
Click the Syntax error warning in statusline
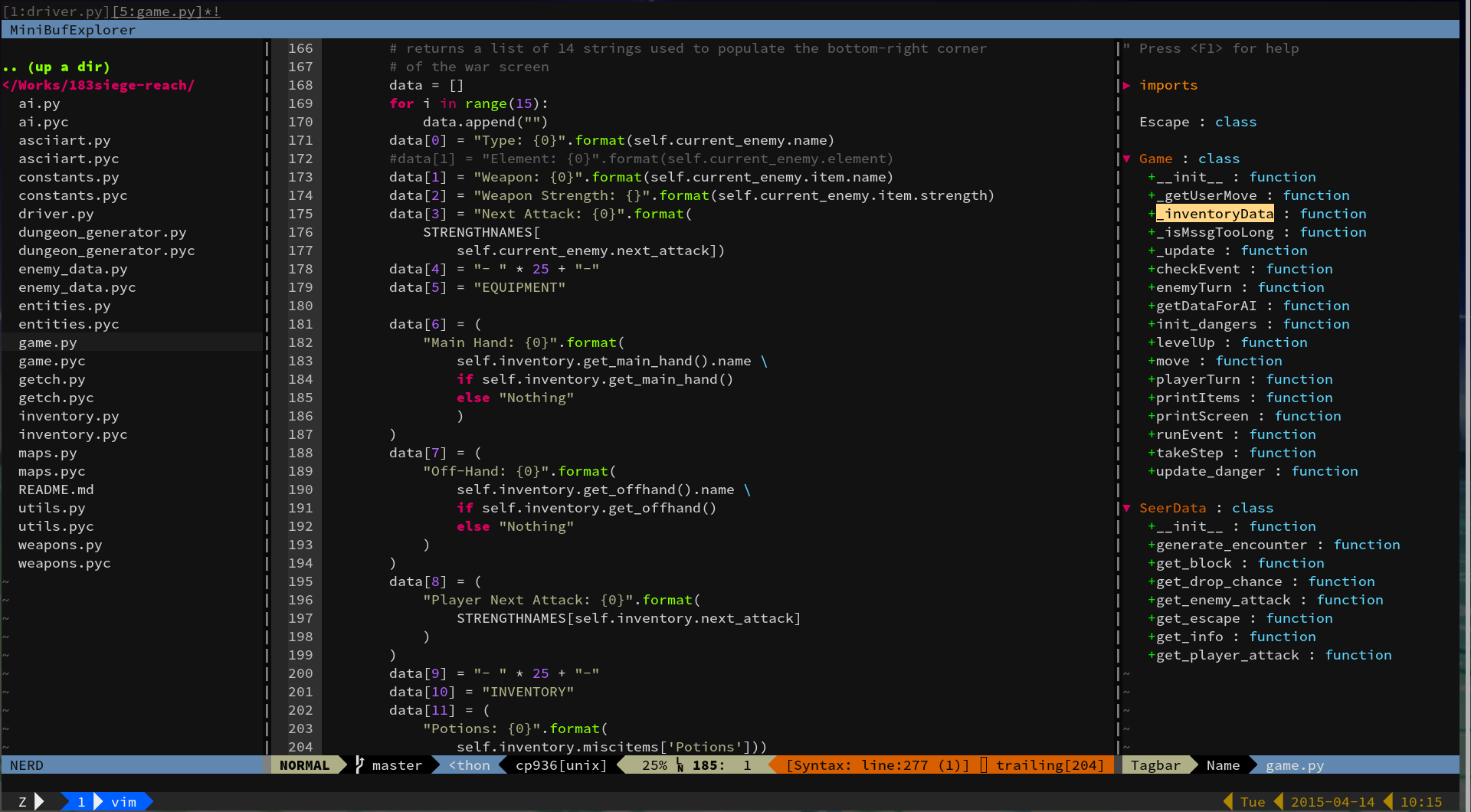click(x=877, y=765)
